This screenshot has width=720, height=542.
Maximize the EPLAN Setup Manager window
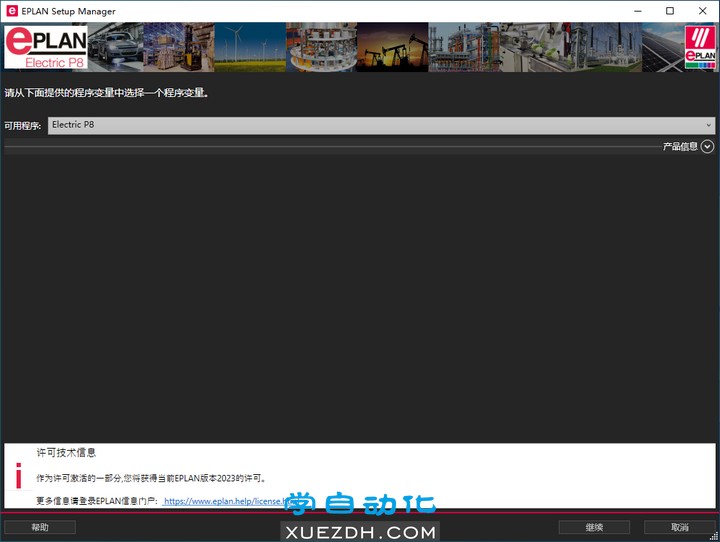click(670, 11)
